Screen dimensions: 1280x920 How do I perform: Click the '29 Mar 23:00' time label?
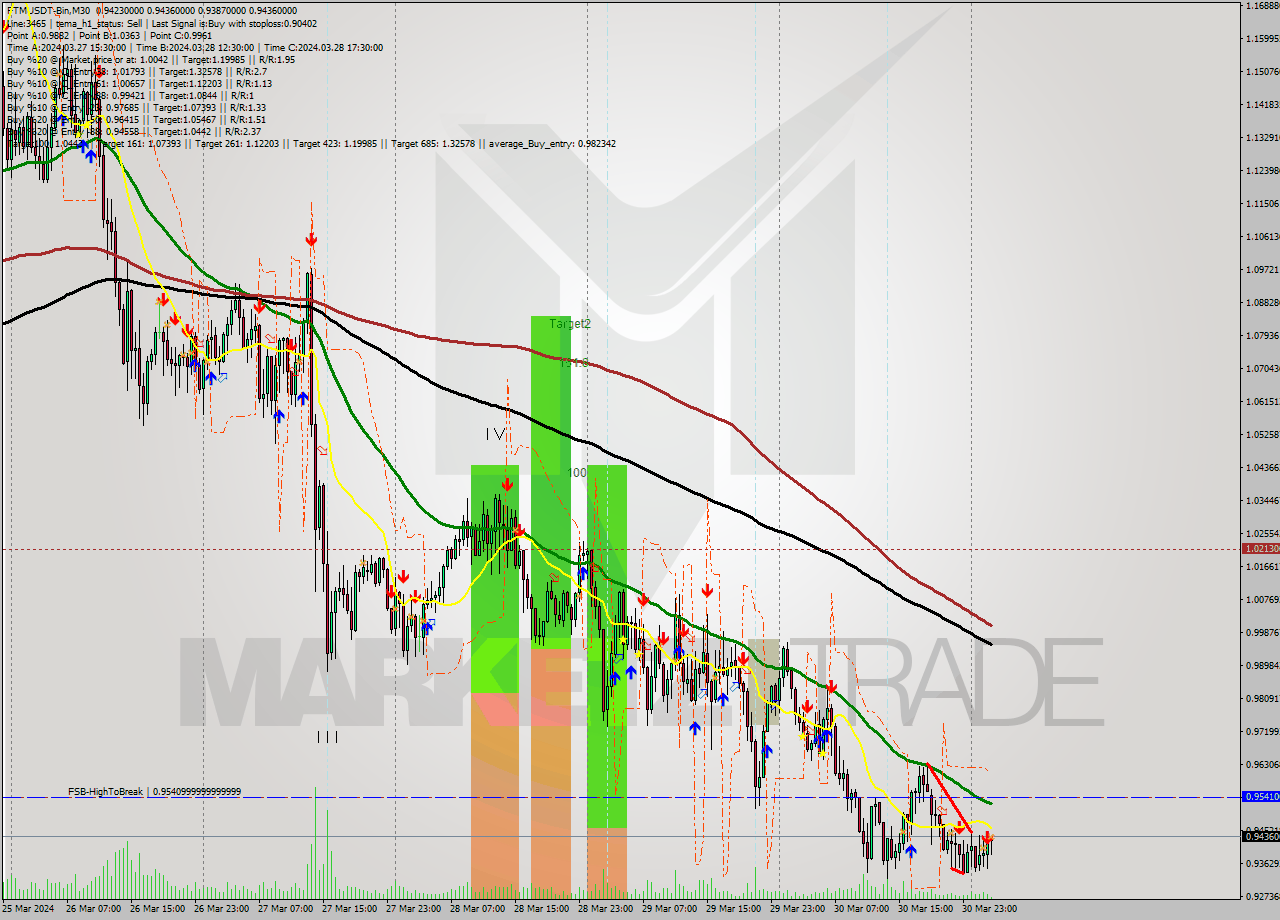[797, 909]
